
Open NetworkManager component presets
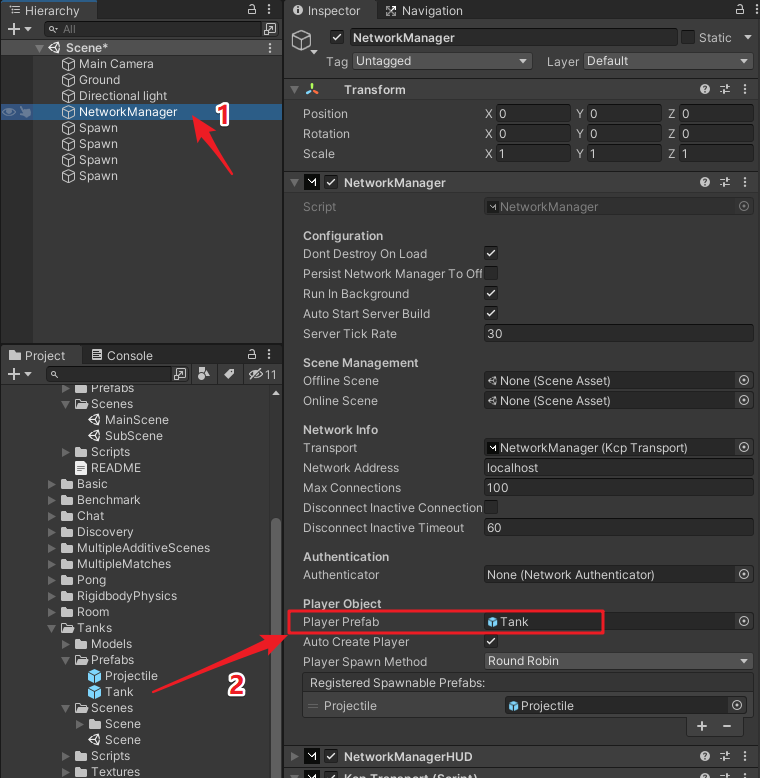click(x=725, y=183)
